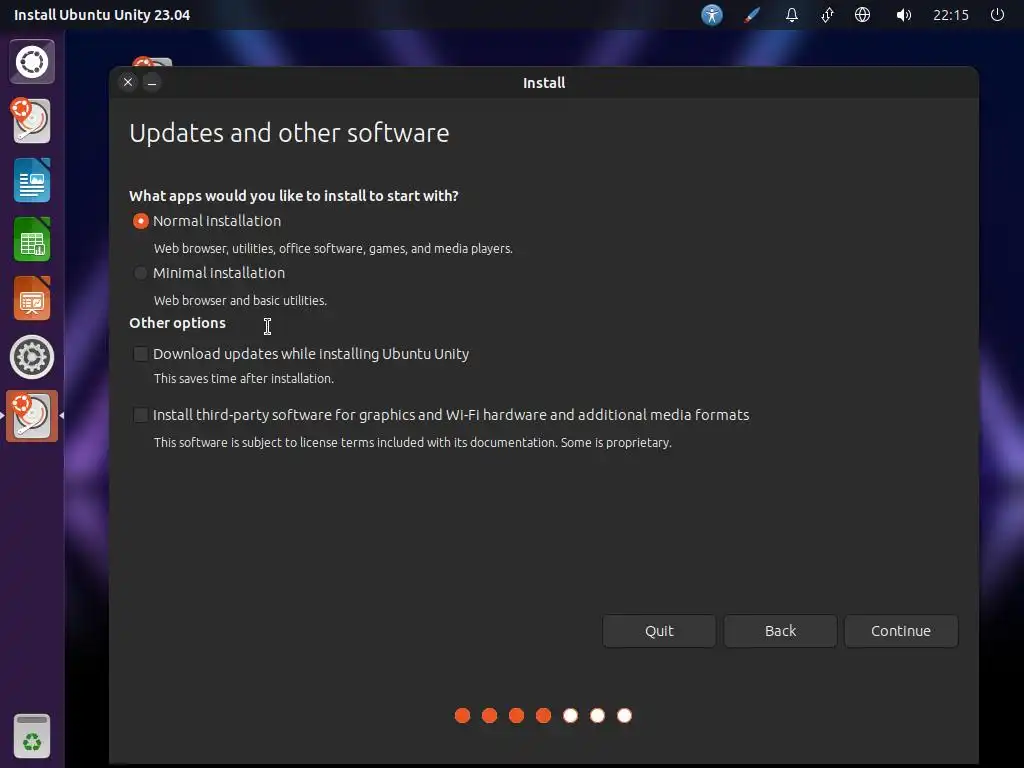Viewport: 1024px width, 768px height.
Task: Click the license terms proprietary notice text
Action: [413, 442]
